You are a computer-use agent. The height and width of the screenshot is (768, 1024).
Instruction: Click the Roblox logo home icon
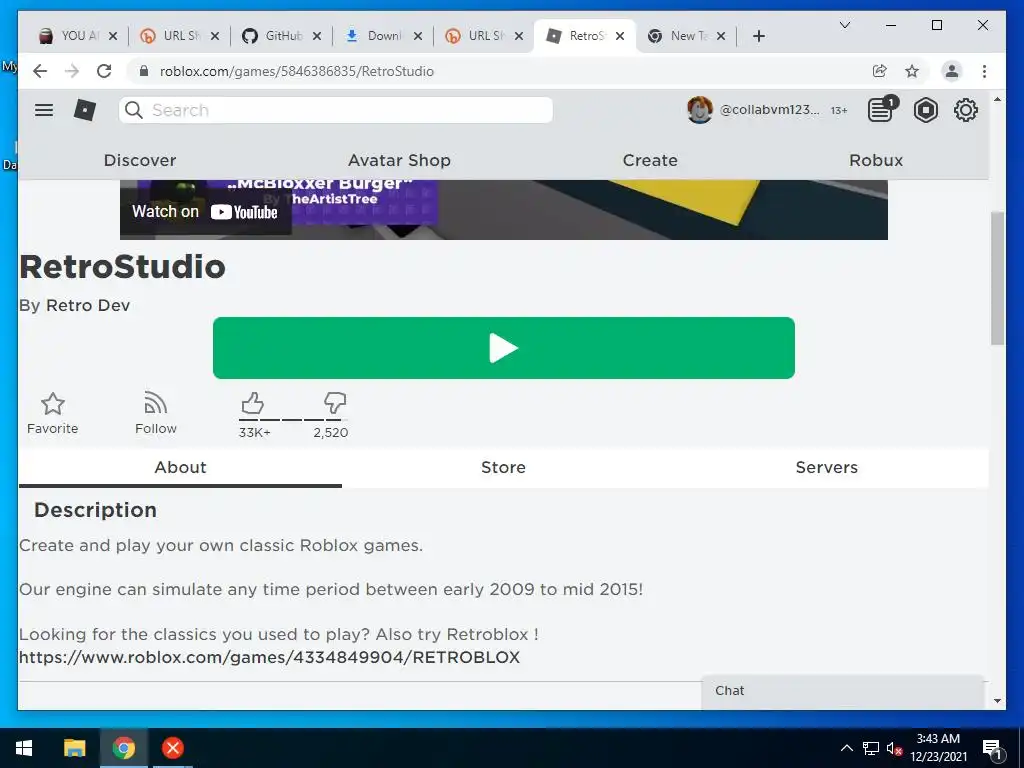pyautogui.click(x=84, y=110)
